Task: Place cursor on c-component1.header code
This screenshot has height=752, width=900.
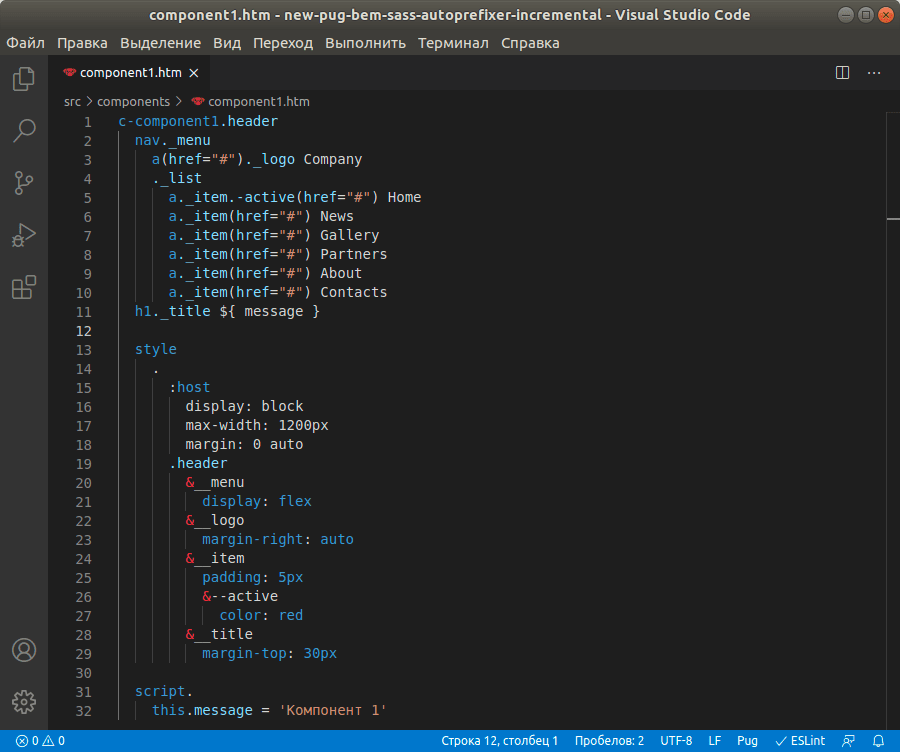Action: pos(198,122)
